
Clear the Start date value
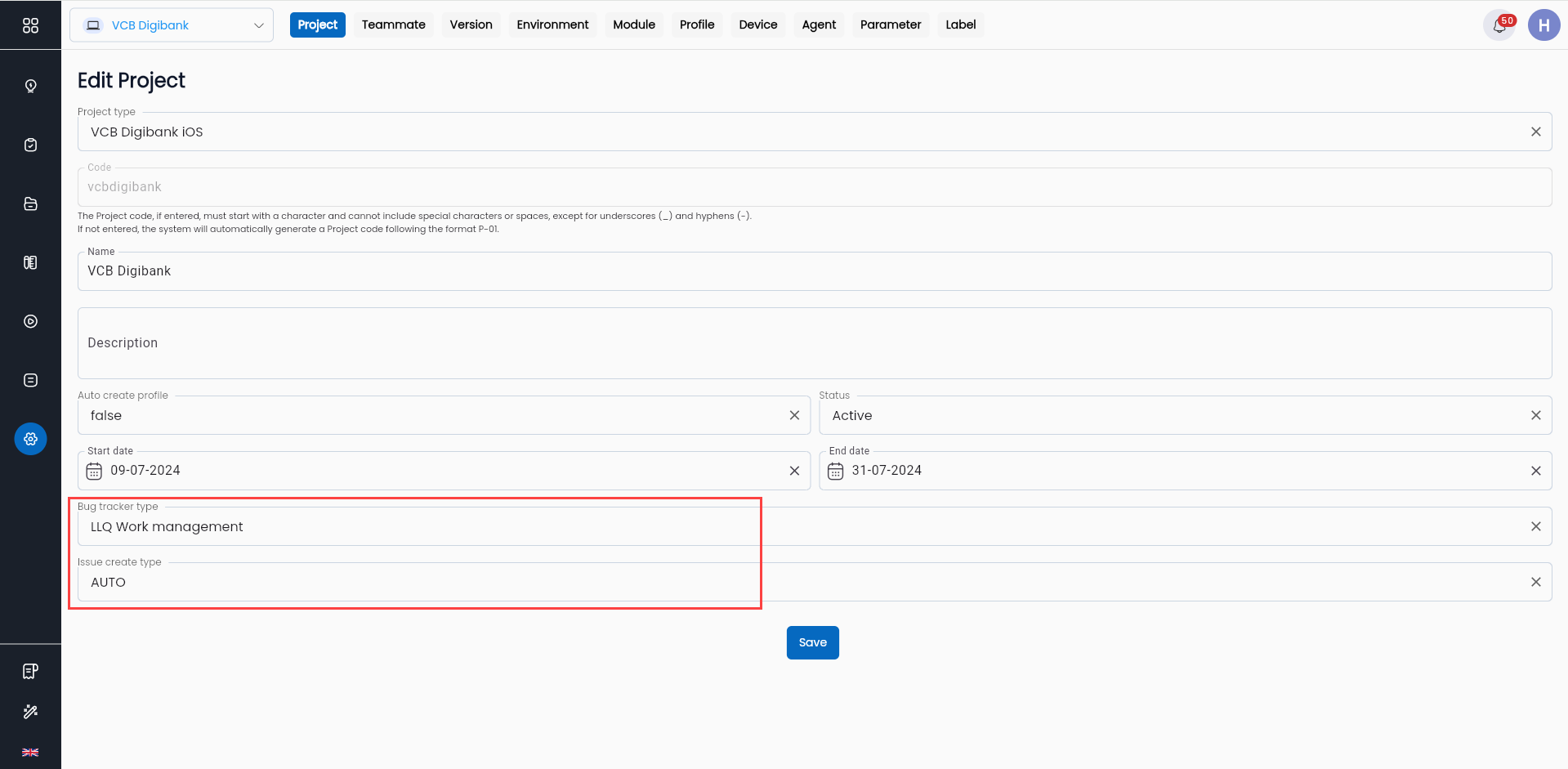[794, 471]
